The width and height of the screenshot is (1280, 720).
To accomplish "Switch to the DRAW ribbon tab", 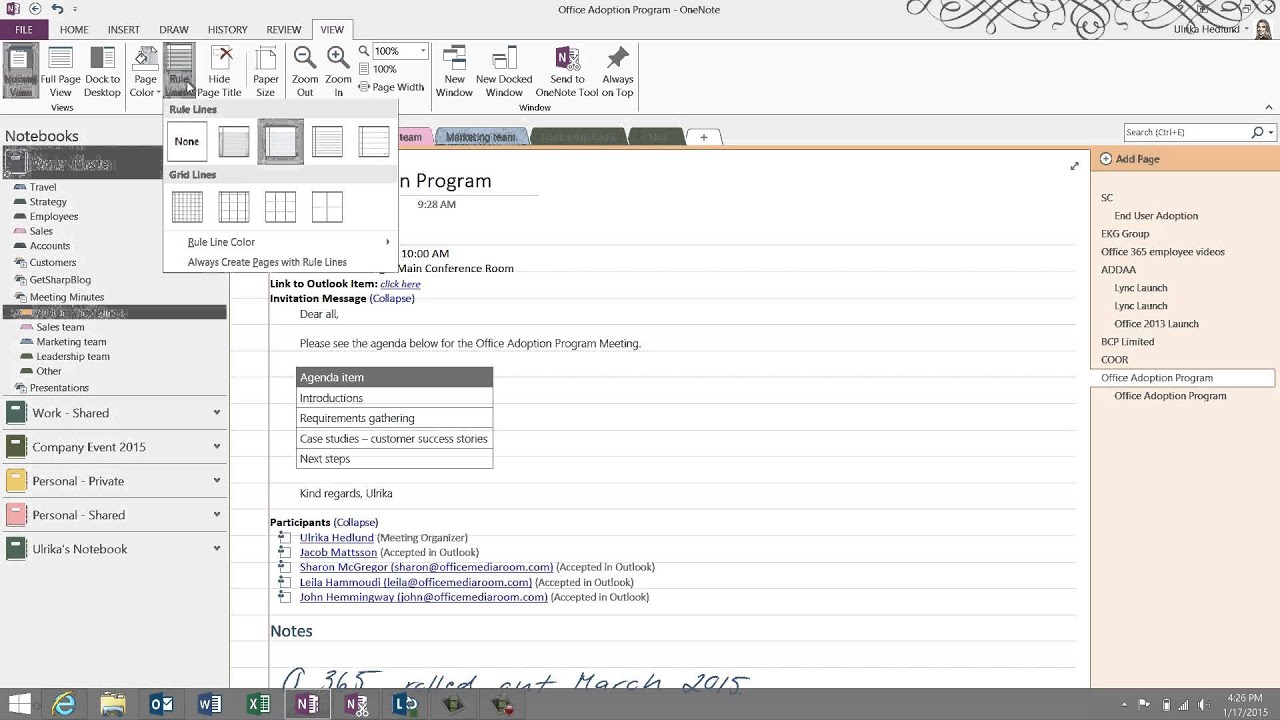I will point(174,30).
